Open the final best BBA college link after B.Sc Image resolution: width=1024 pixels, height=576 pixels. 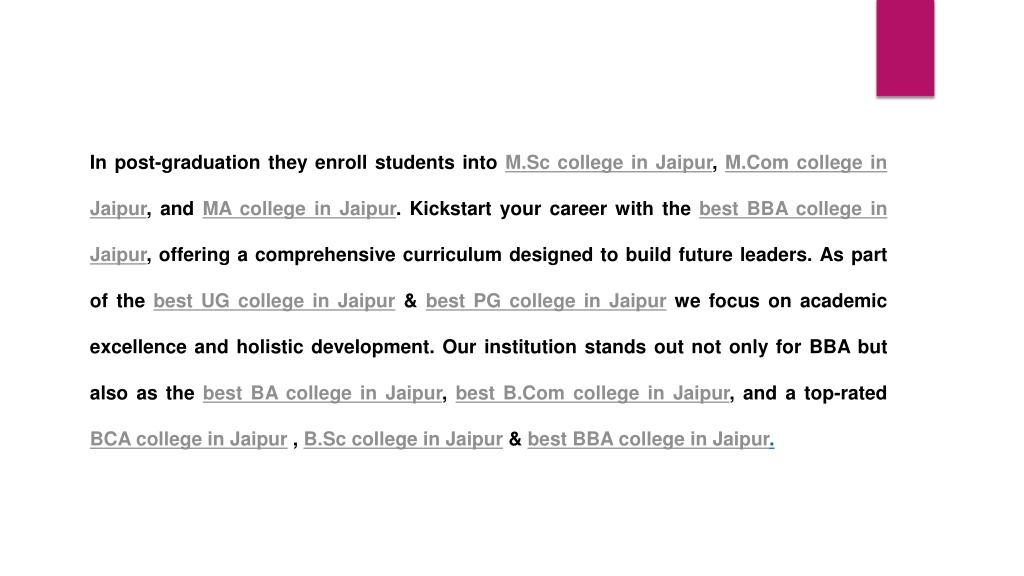click(648, 440)
